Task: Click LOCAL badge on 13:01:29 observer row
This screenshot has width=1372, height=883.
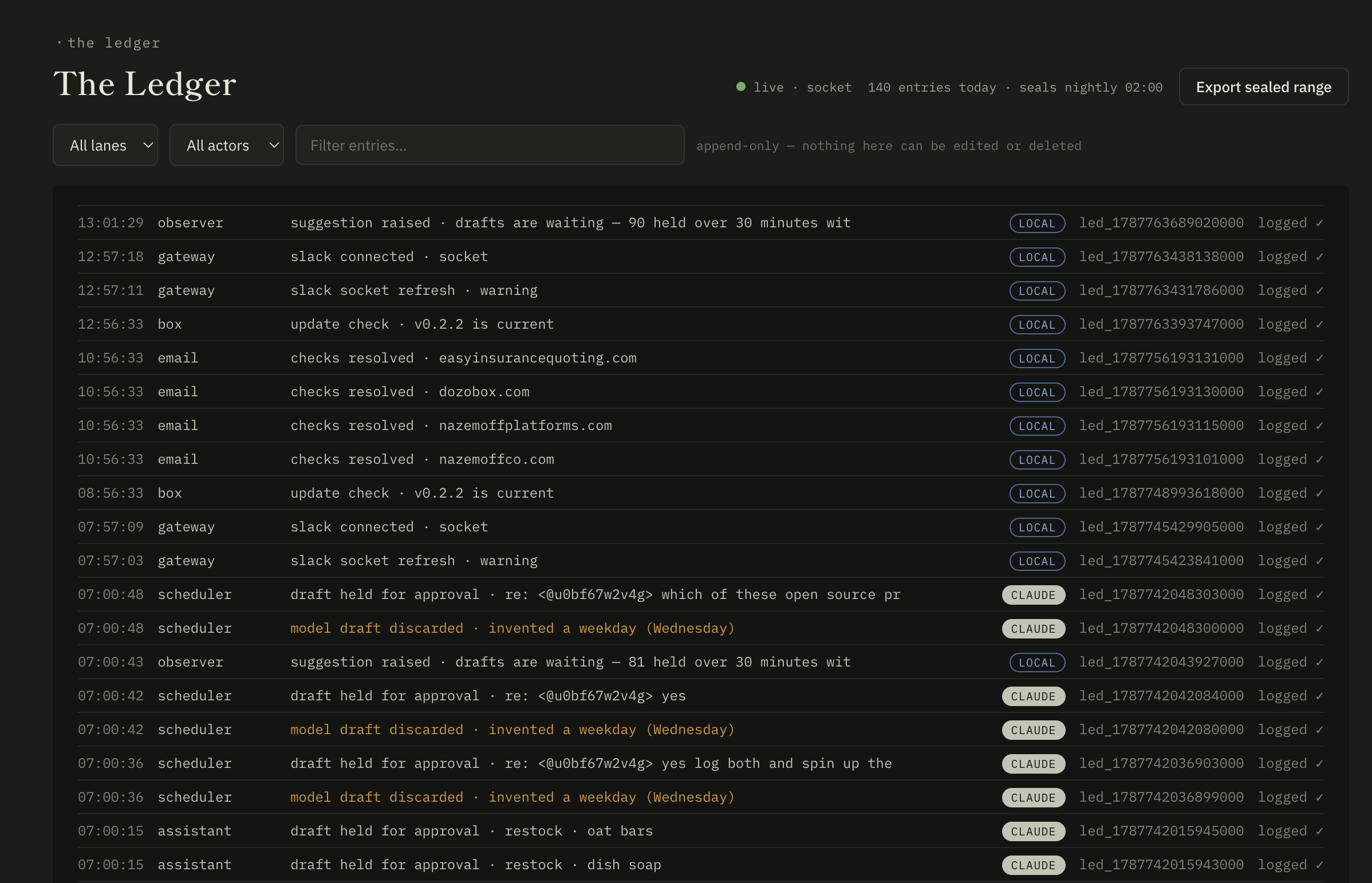Action: 1036,223
